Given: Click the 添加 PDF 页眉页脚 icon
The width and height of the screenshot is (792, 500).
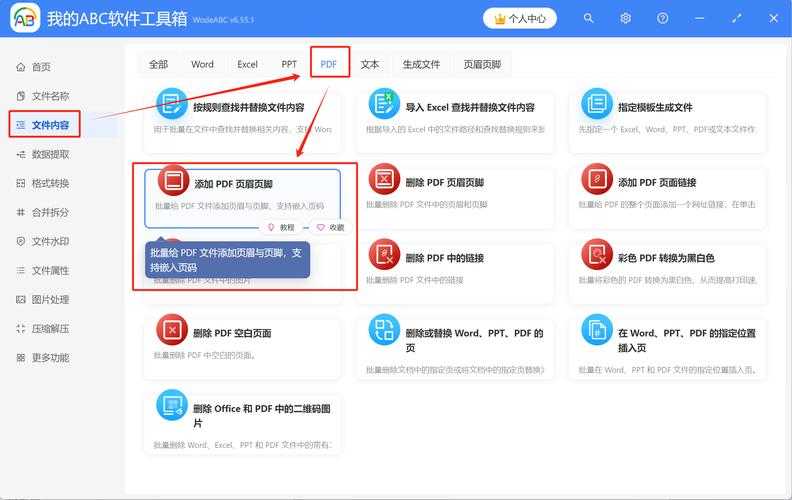Looking at the screenshot, I should click(173, 180).
